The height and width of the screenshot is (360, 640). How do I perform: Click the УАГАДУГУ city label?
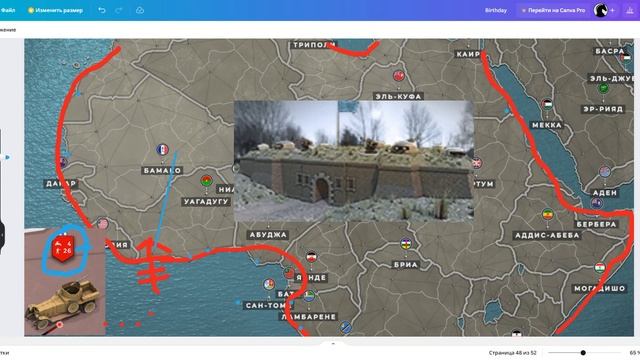206,201
